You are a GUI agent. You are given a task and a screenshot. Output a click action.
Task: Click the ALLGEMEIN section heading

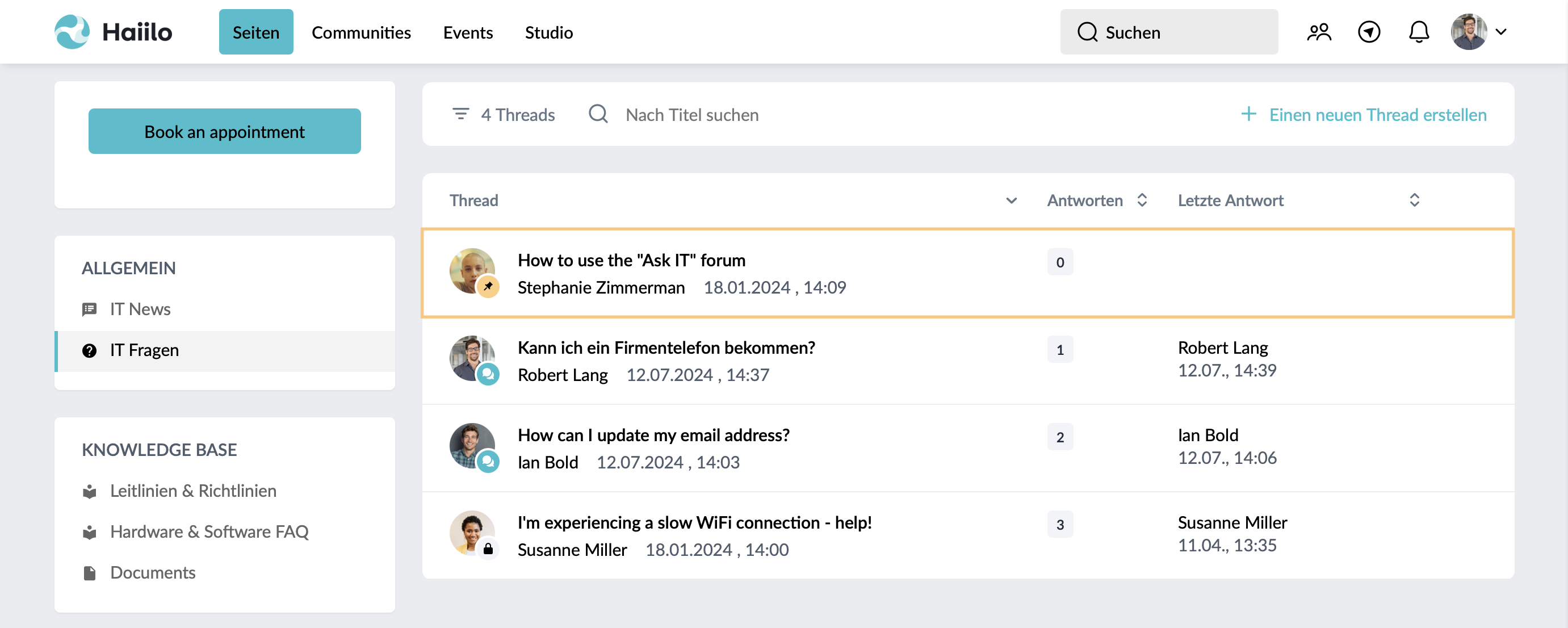[128, 269]
